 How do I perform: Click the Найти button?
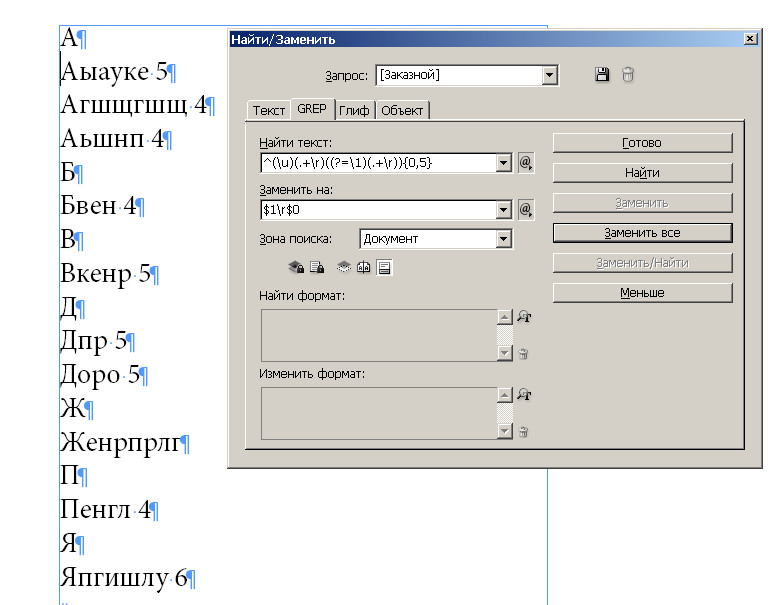642,173
